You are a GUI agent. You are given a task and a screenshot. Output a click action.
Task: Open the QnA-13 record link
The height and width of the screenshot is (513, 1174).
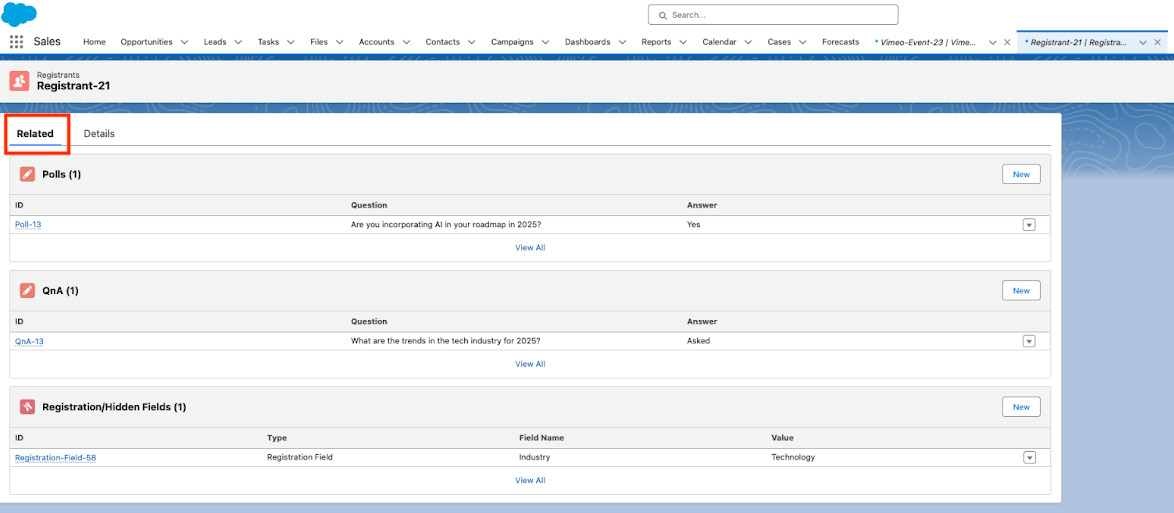30,342
